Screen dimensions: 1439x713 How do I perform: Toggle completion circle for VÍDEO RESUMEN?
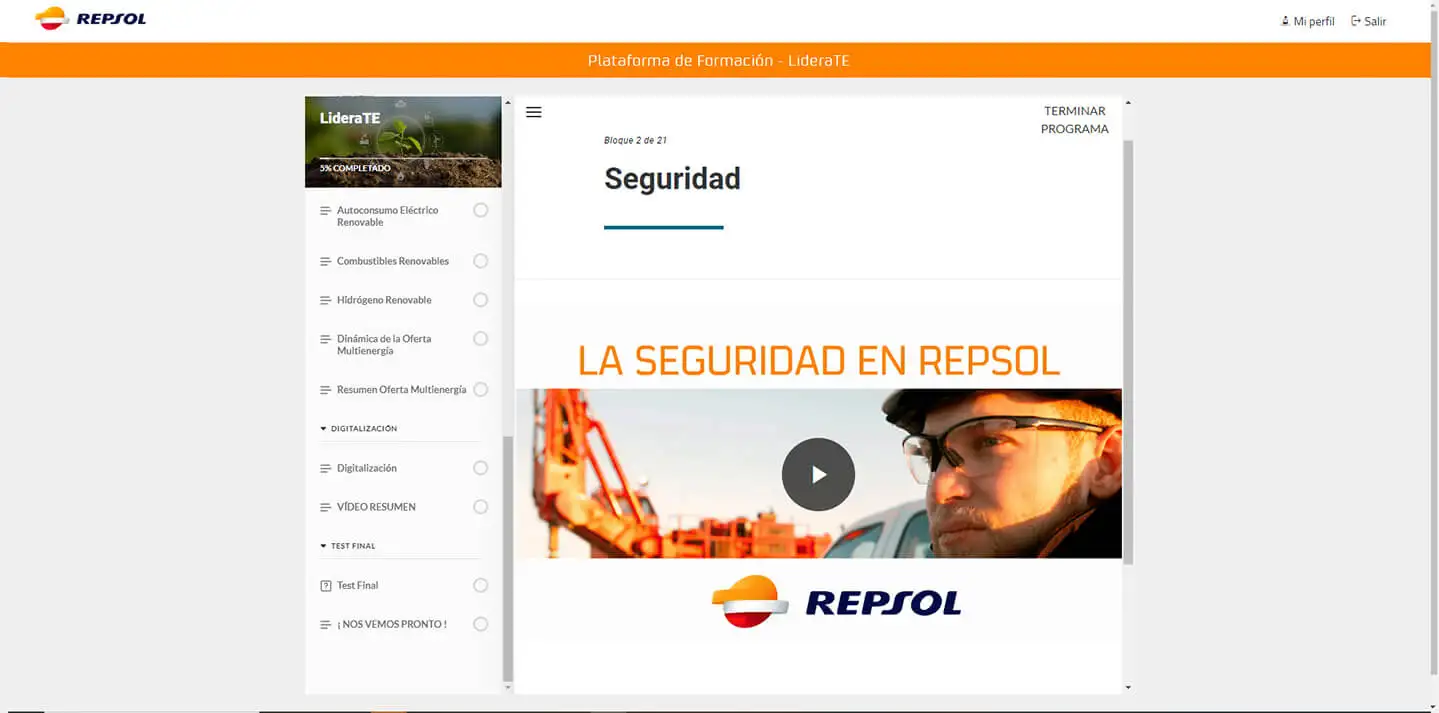[480, 506]
